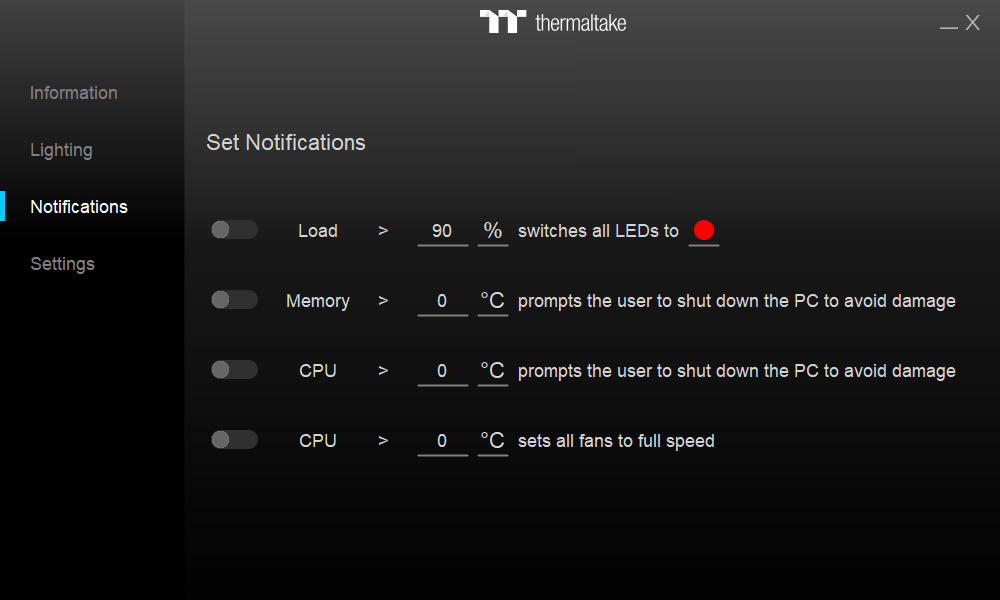Change the °C unit on Memory row
1000x600 pixels.
(493, 302)
